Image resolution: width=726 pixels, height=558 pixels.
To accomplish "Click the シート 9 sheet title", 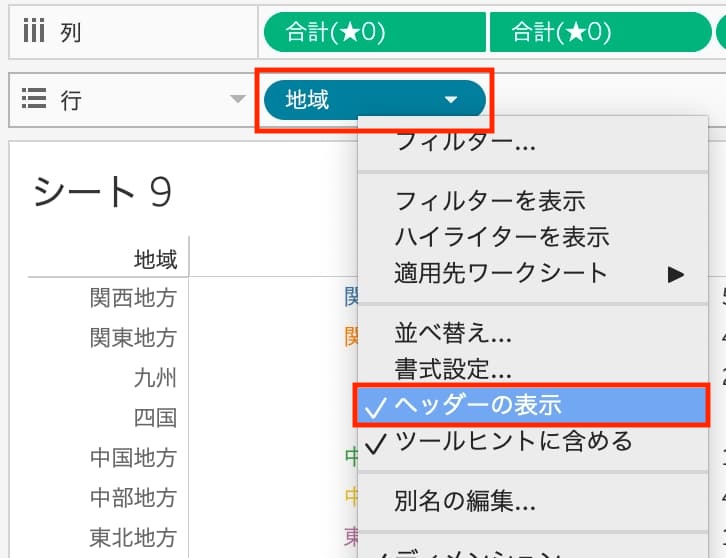I will click(x=102, y=191).
